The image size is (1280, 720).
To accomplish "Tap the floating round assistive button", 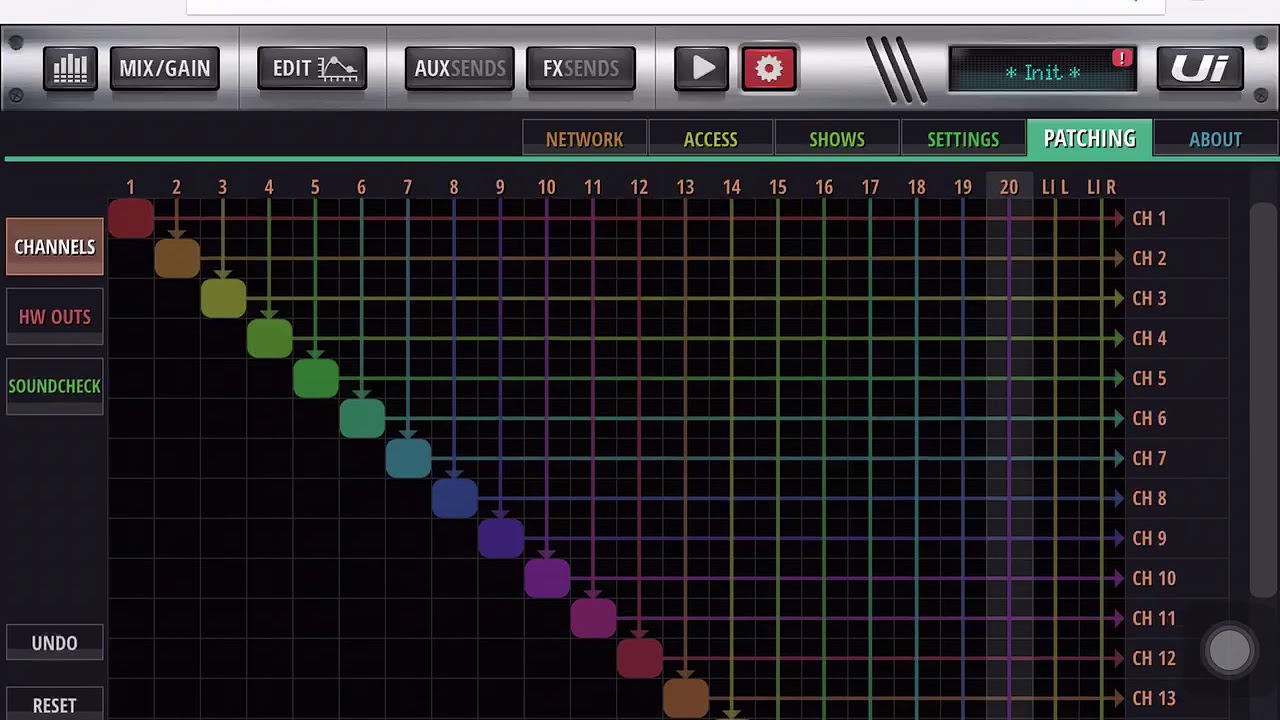I will coord(1229,651).
